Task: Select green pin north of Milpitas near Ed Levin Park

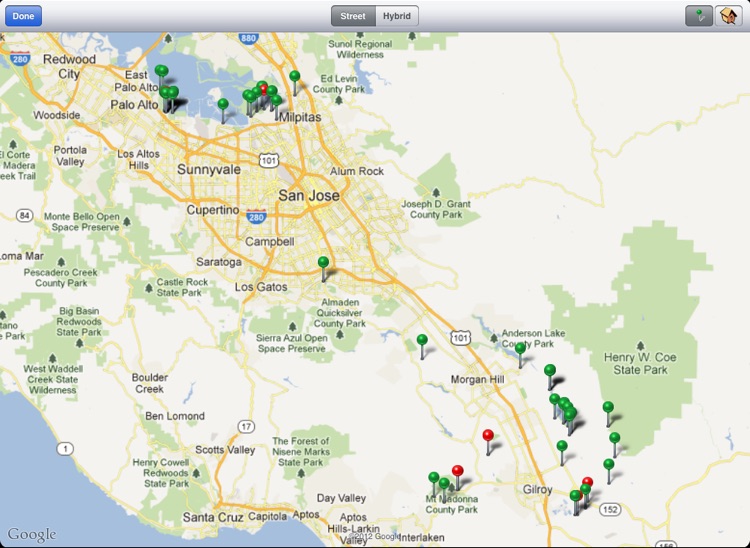Action: [295, 76]
